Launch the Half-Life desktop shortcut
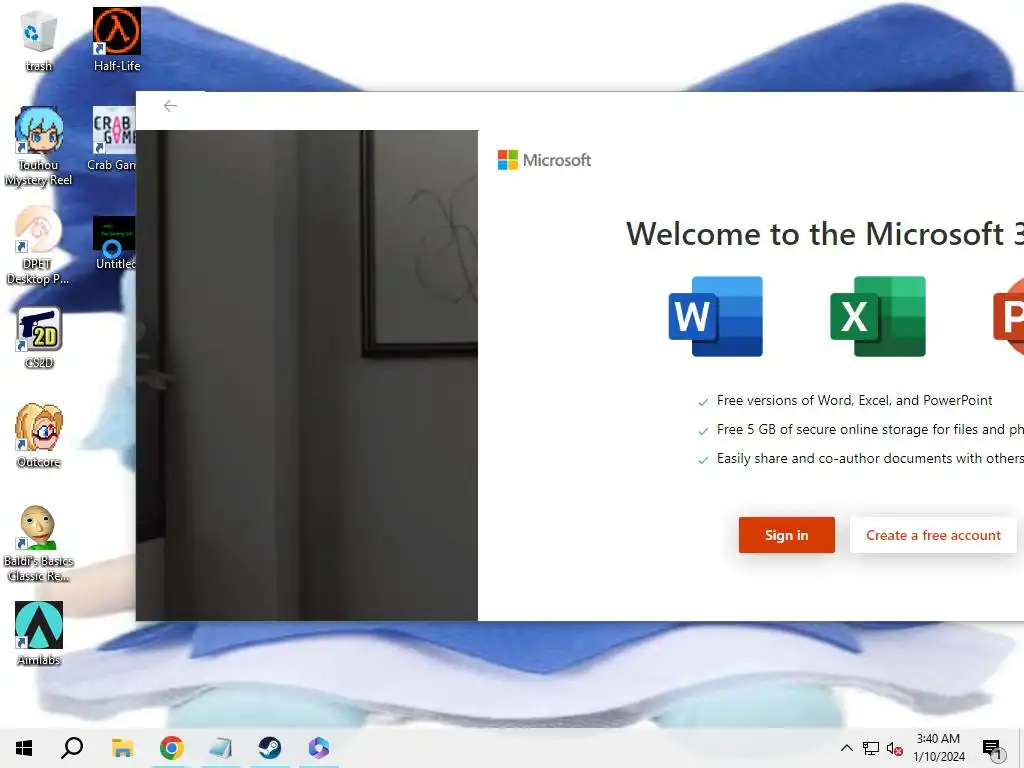1024x768 pixels. [x=116, y=40]
